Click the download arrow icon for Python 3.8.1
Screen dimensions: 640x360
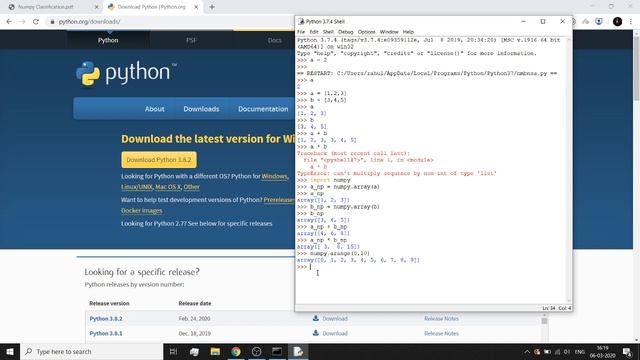pyautogui.click(x=316, y=333)
